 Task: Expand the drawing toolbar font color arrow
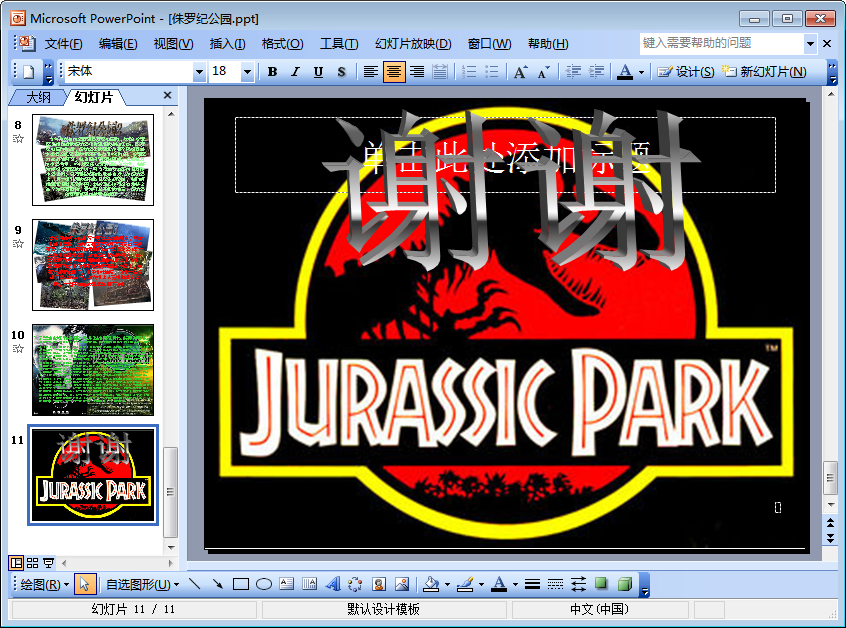pyautogui.click(x=515, y=584)
